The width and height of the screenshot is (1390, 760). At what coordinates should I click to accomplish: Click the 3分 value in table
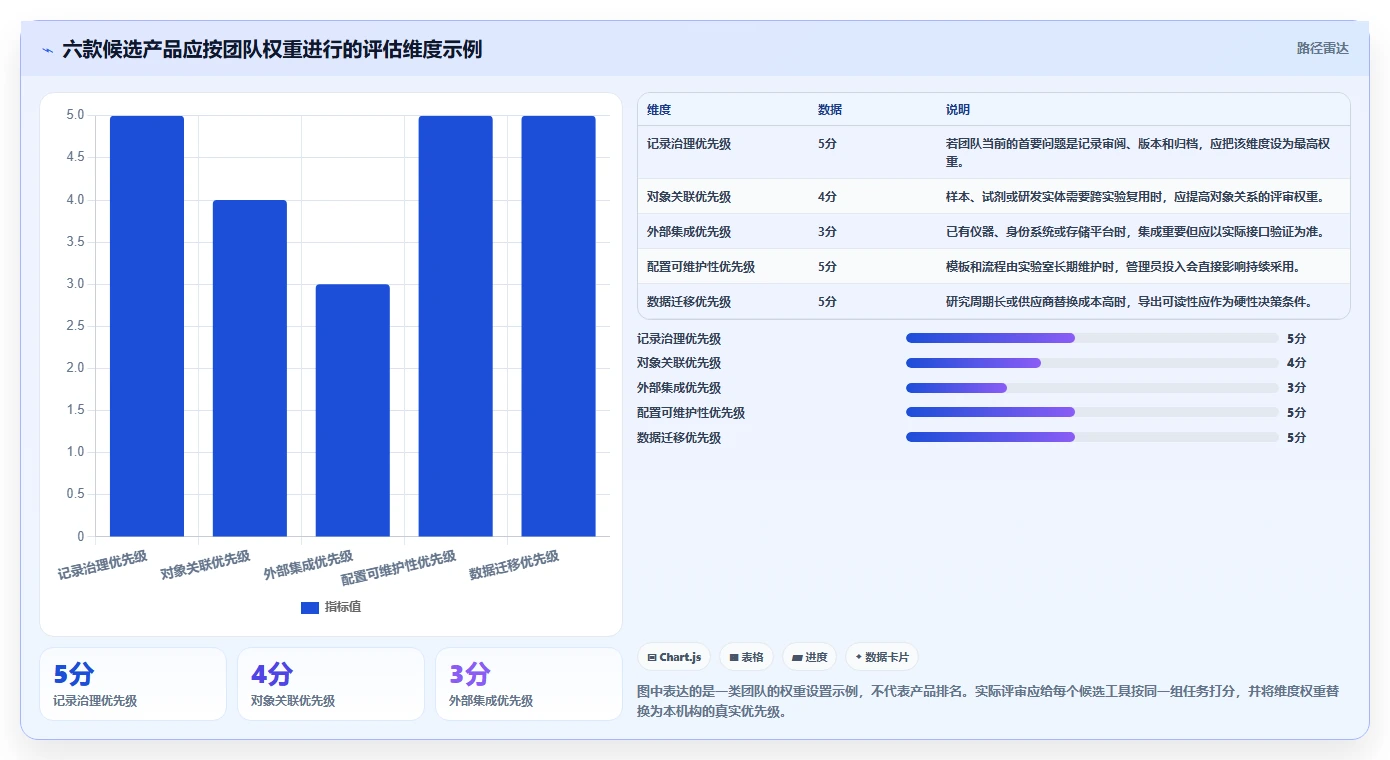(x=827, y=232)
